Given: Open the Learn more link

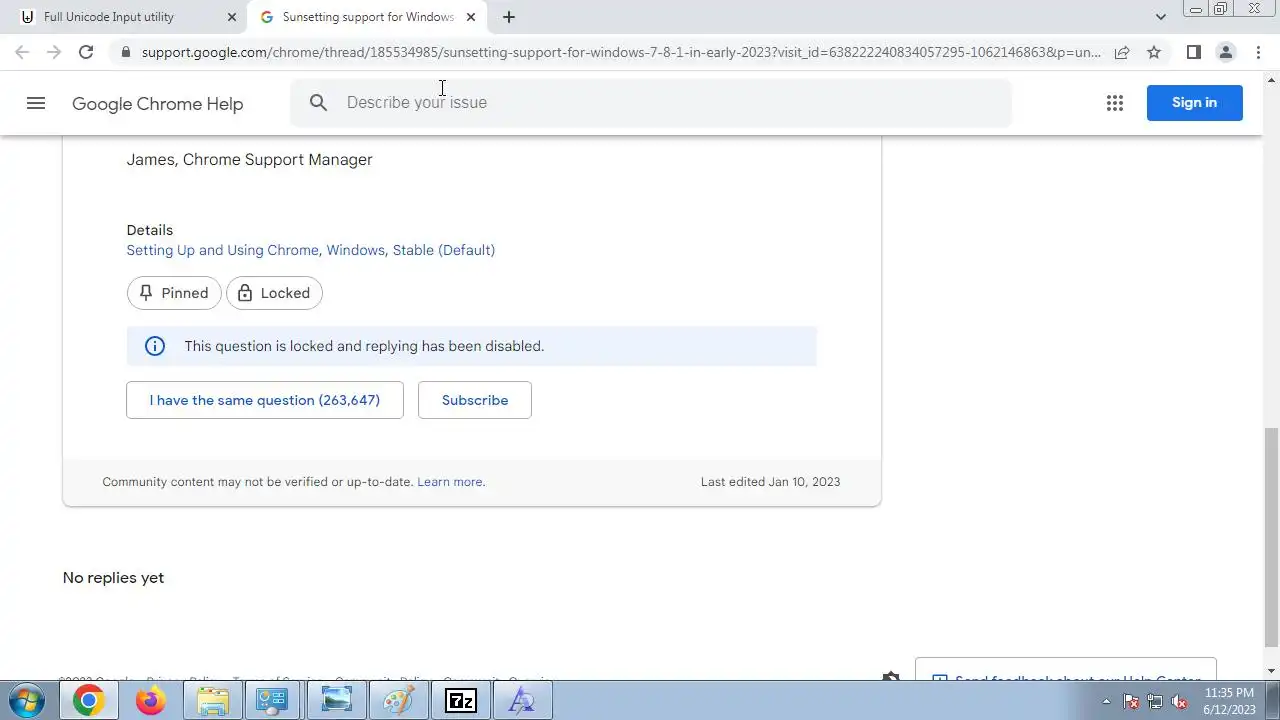Looking at the screenshot, I should (x=451, y=482).
